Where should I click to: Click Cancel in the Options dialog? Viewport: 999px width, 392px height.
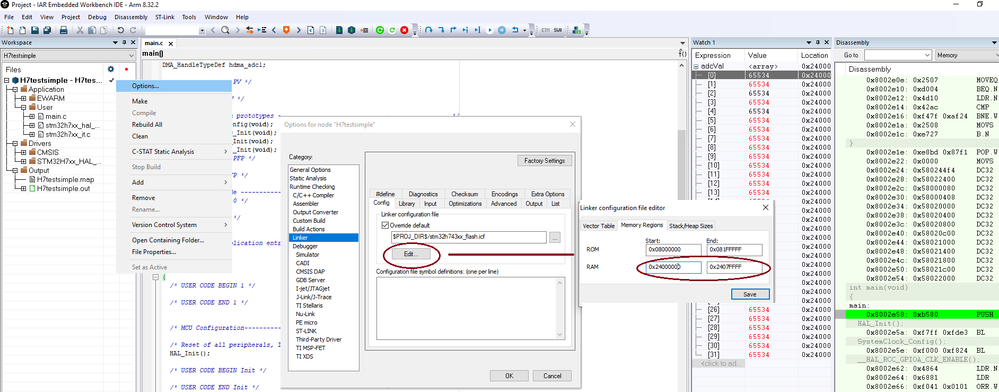pos(552,375)
